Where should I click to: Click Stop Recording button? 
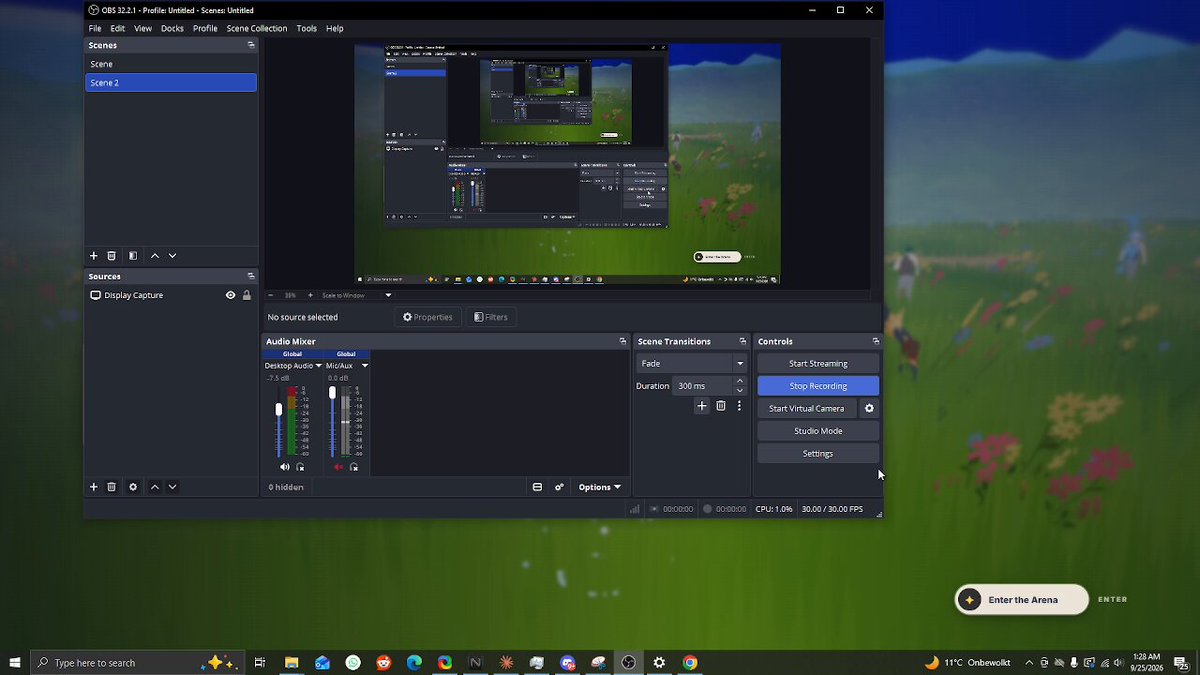(818, 386)
